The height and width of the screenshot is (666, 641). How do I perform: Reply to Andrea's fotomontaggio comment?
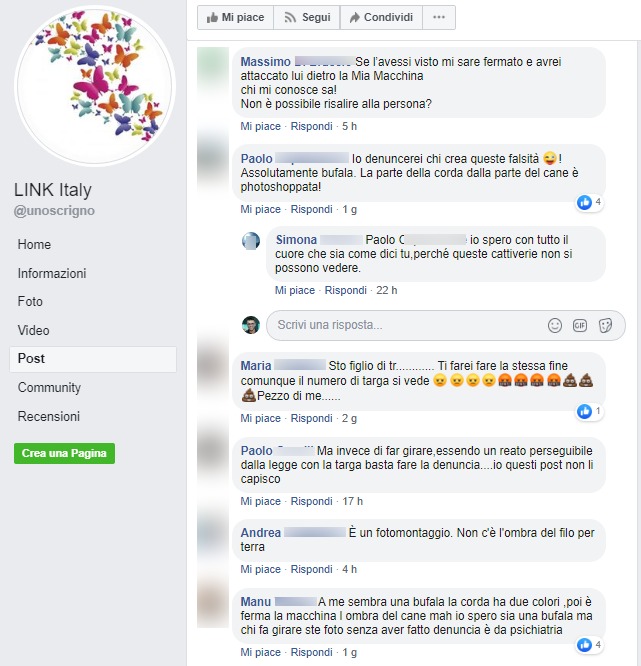(311, 569)
